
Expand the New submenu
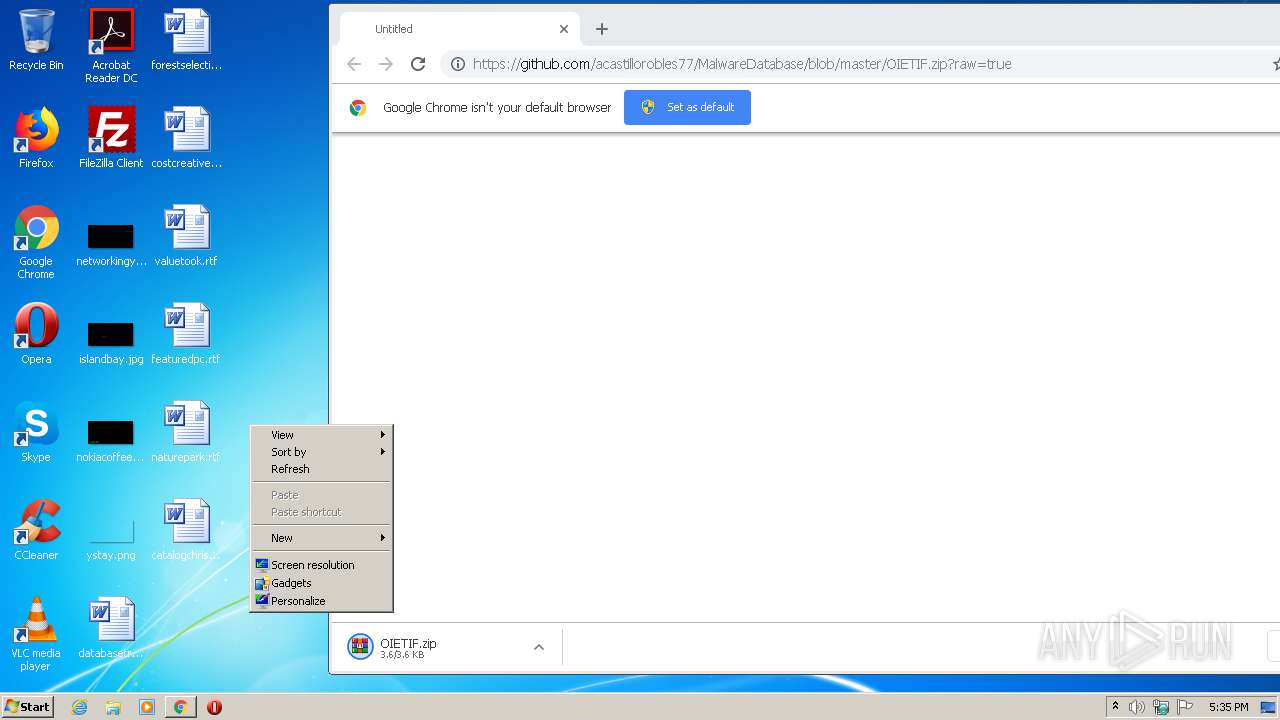pos(321,538)
